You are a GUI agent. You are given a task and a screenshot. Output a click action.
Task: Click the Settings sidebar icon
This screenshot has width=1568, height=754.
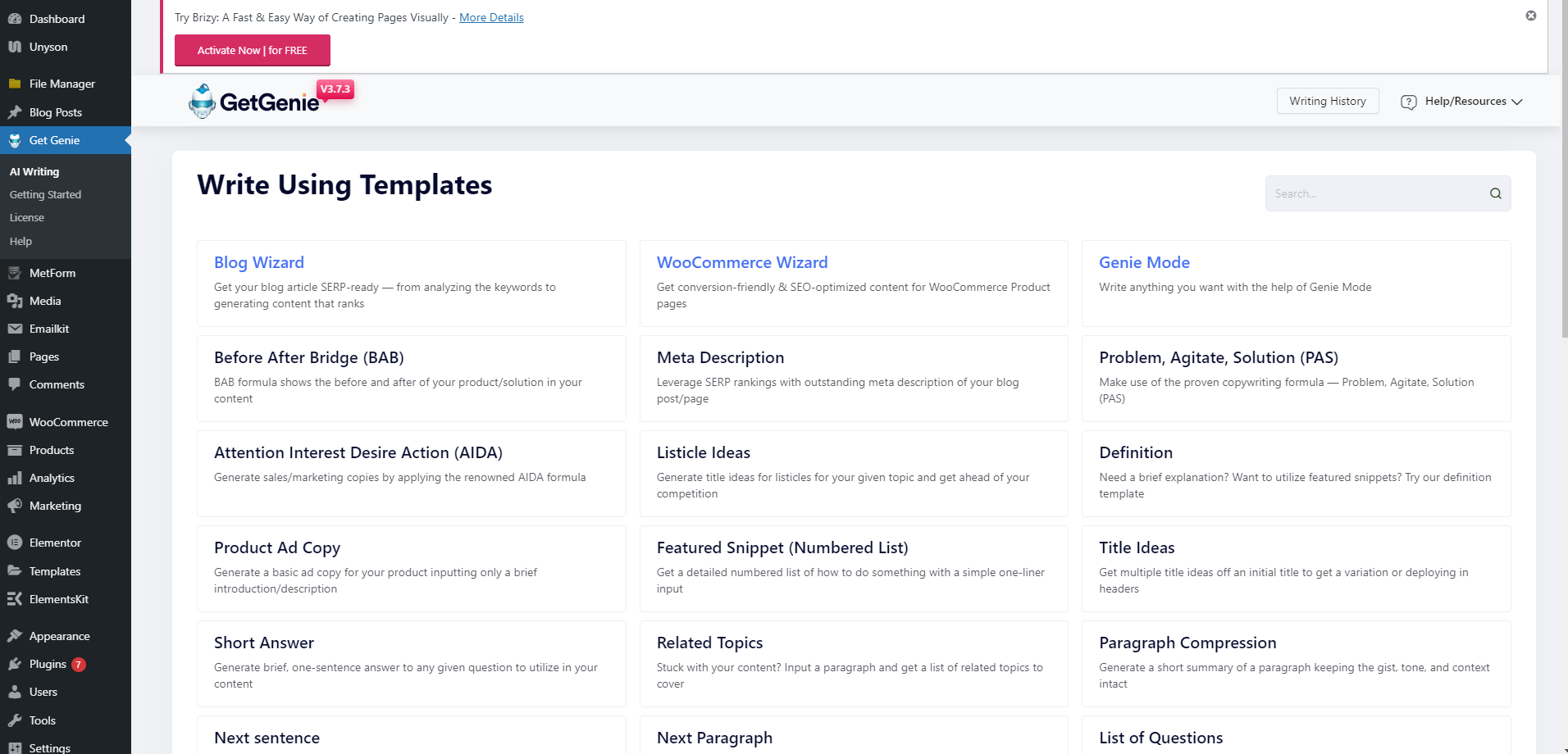click(15, 747)
